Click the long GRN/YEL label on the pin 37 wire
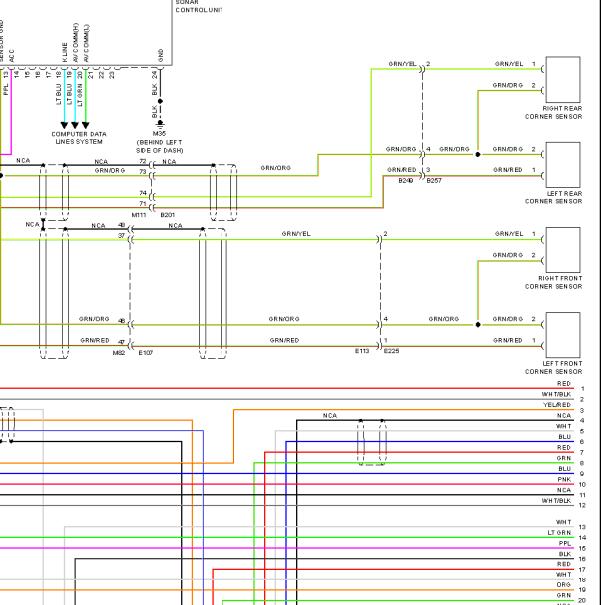Viewport: 601px width, 605px height. click(296, 233)
